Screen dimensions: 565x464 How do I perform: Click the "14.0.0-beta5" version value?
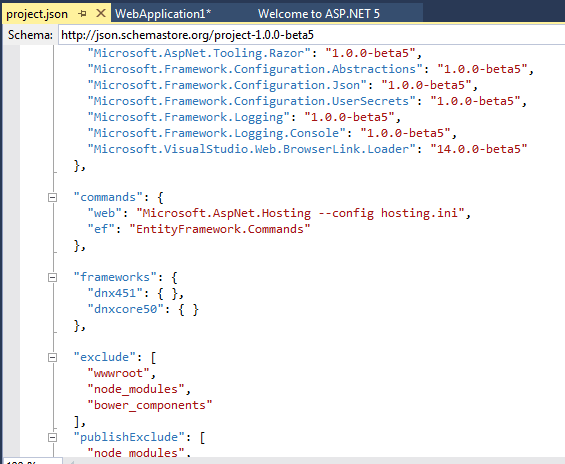[x=479, y=149]
